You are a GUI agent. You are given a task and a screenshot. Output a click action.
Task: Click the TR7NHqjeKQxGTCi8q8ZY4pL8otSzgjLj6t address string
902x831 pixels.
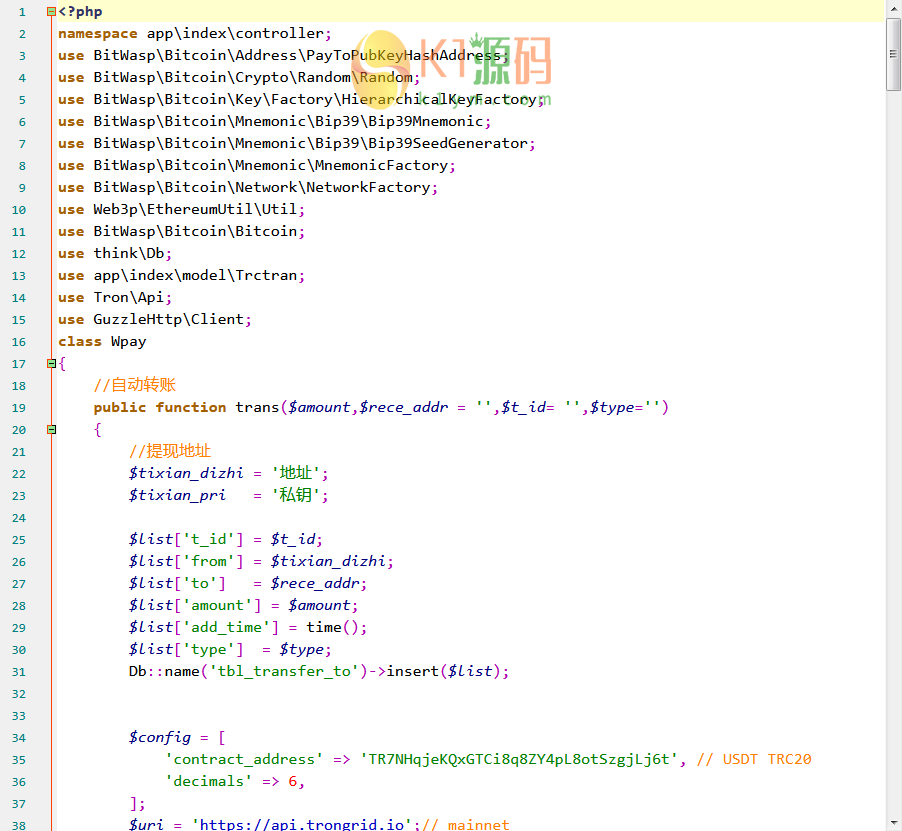(518, 760)
